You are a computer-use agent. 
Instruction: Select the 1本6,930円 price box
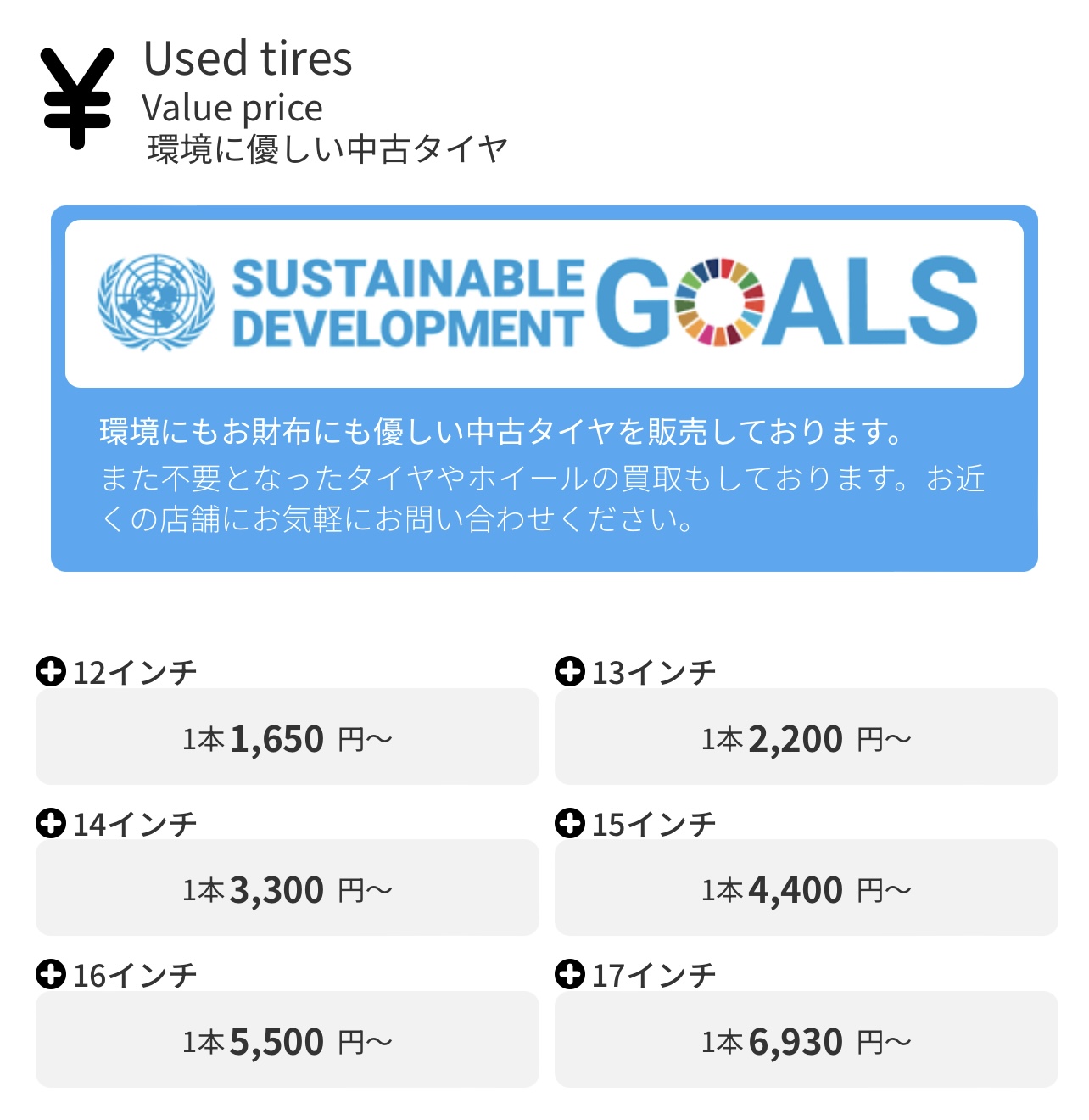point(807,1039)
